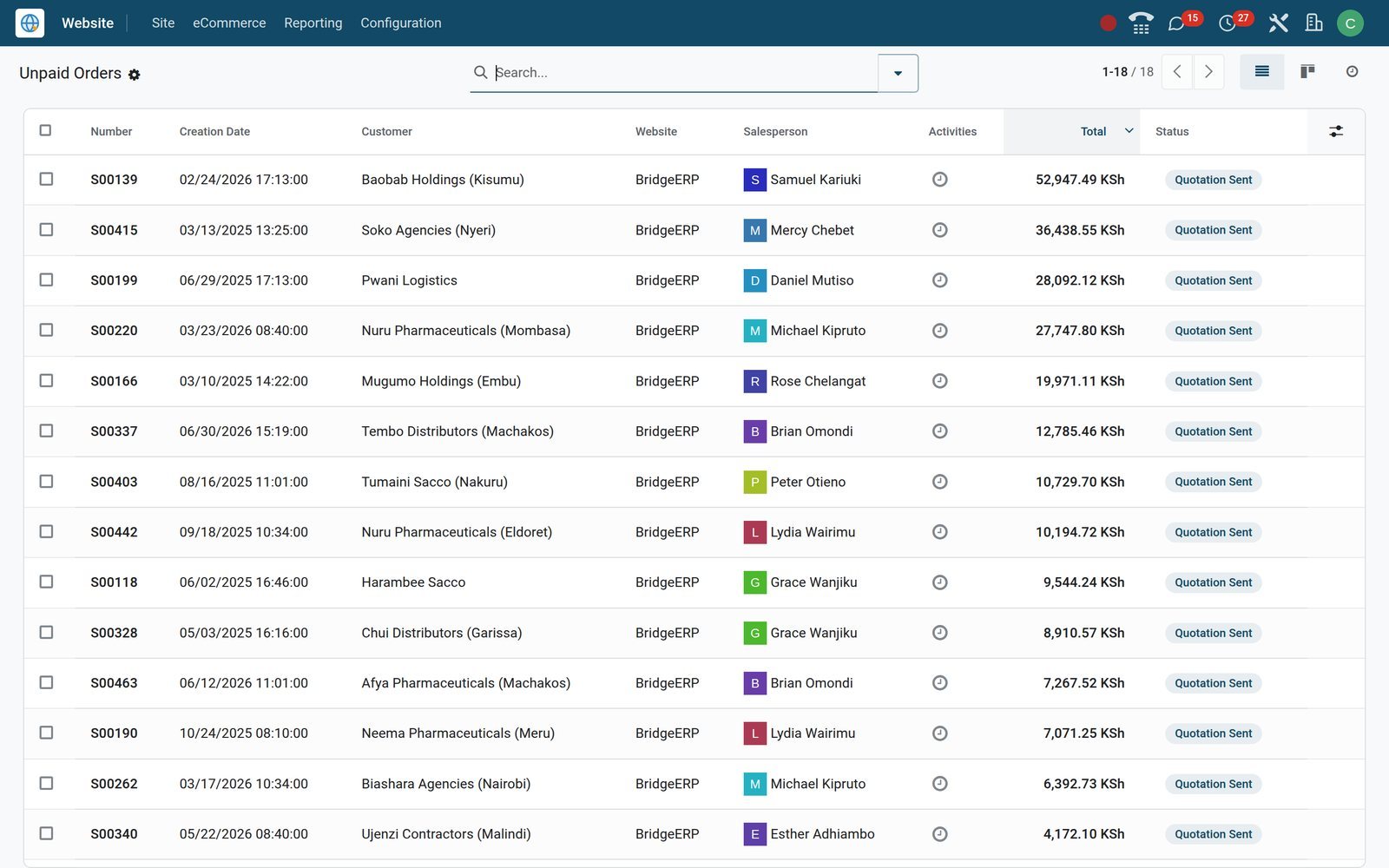Switch to kanban view
1389x868 pixels.
[x=1307, y=71]
